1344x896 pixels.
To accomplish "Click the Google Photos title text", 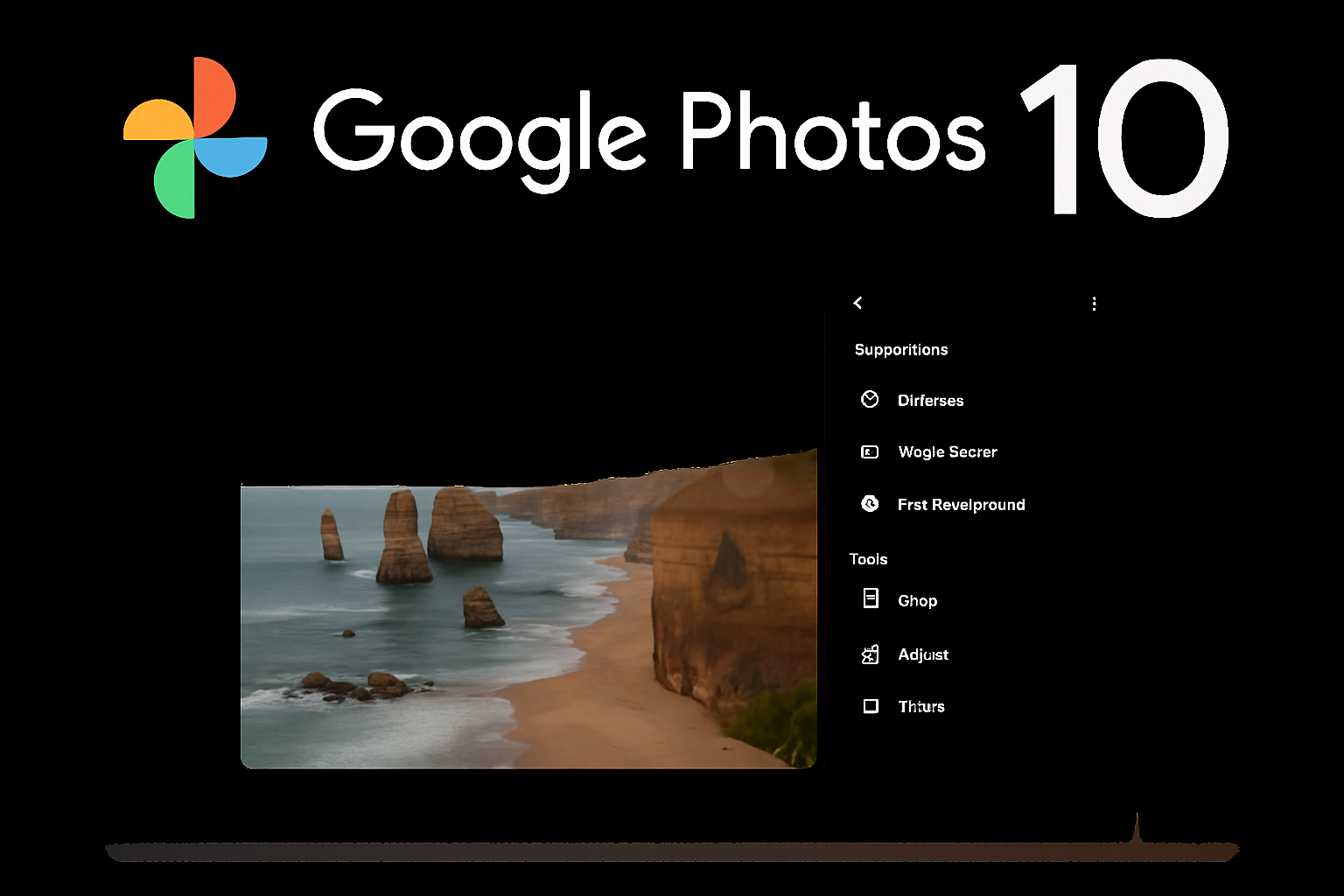I will click(649, 136).
